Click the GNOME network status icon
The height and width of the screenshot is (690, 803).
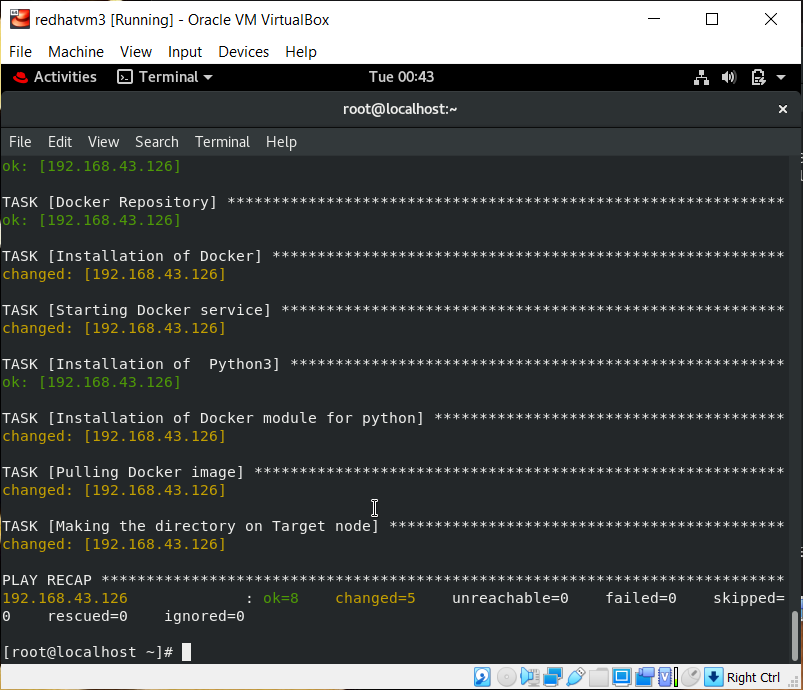701,77
